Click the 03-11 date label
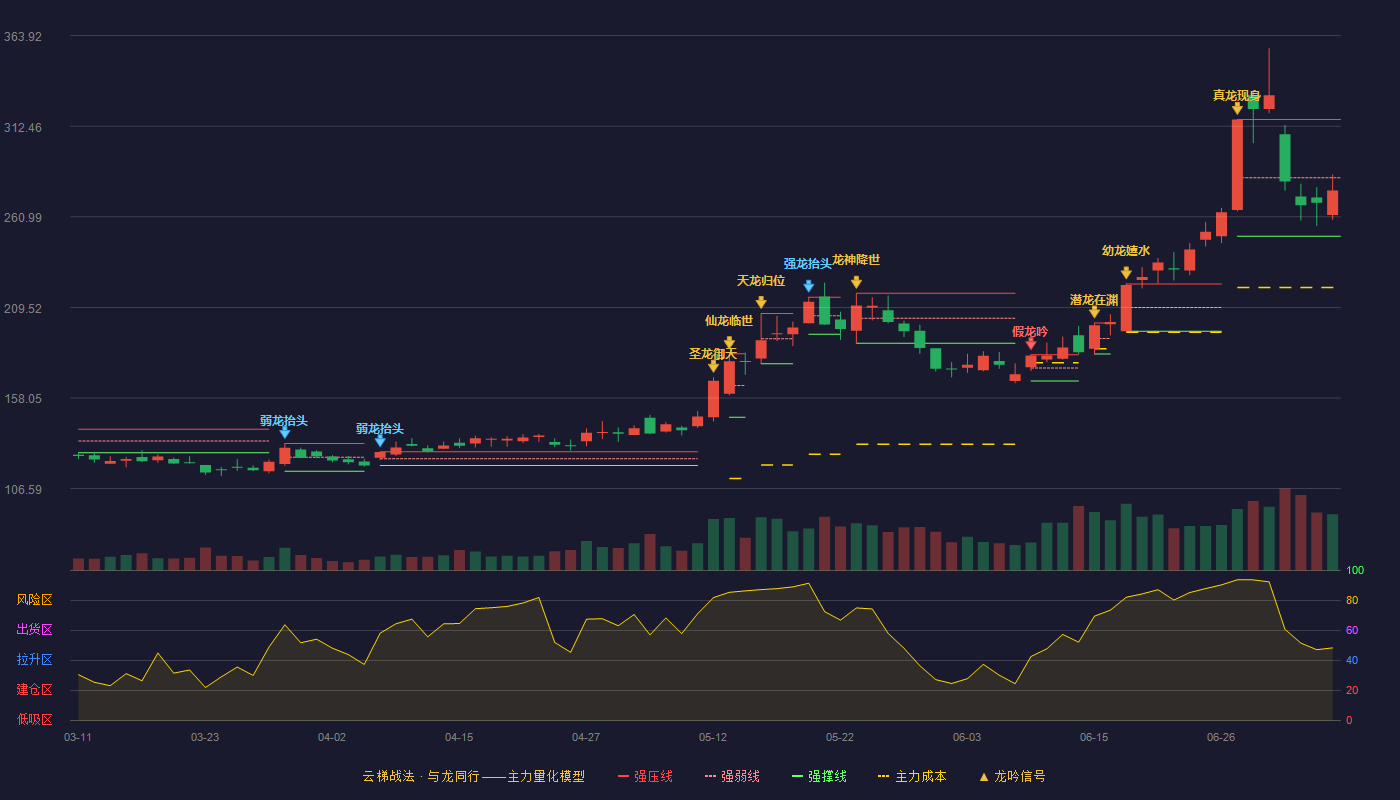The width and height of the screenshot is (1400, 800). click(78, 737)
